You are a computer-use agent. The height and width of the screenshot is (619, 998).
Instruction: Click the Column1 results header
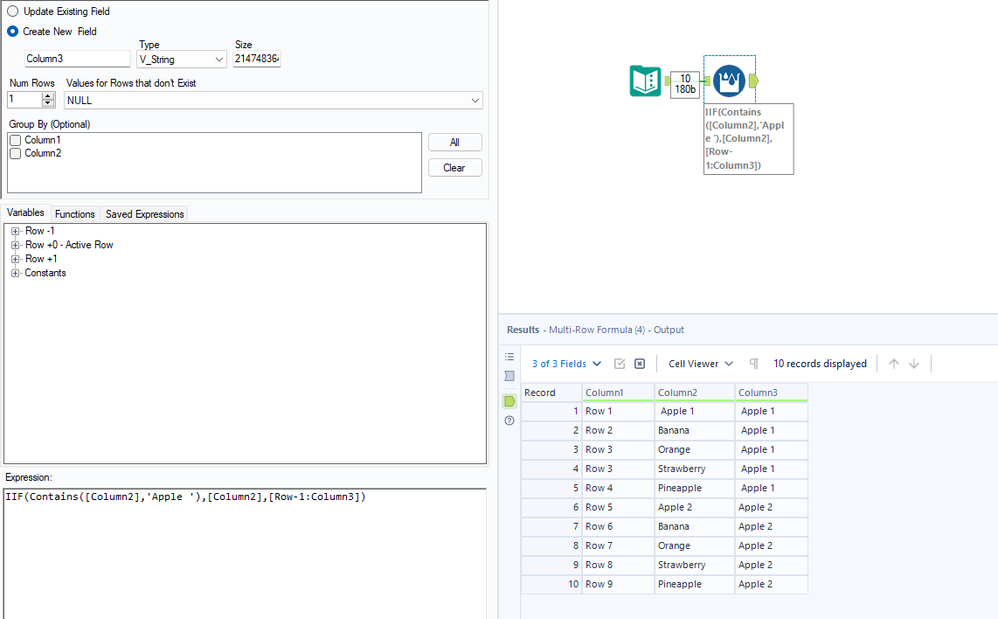618,393
